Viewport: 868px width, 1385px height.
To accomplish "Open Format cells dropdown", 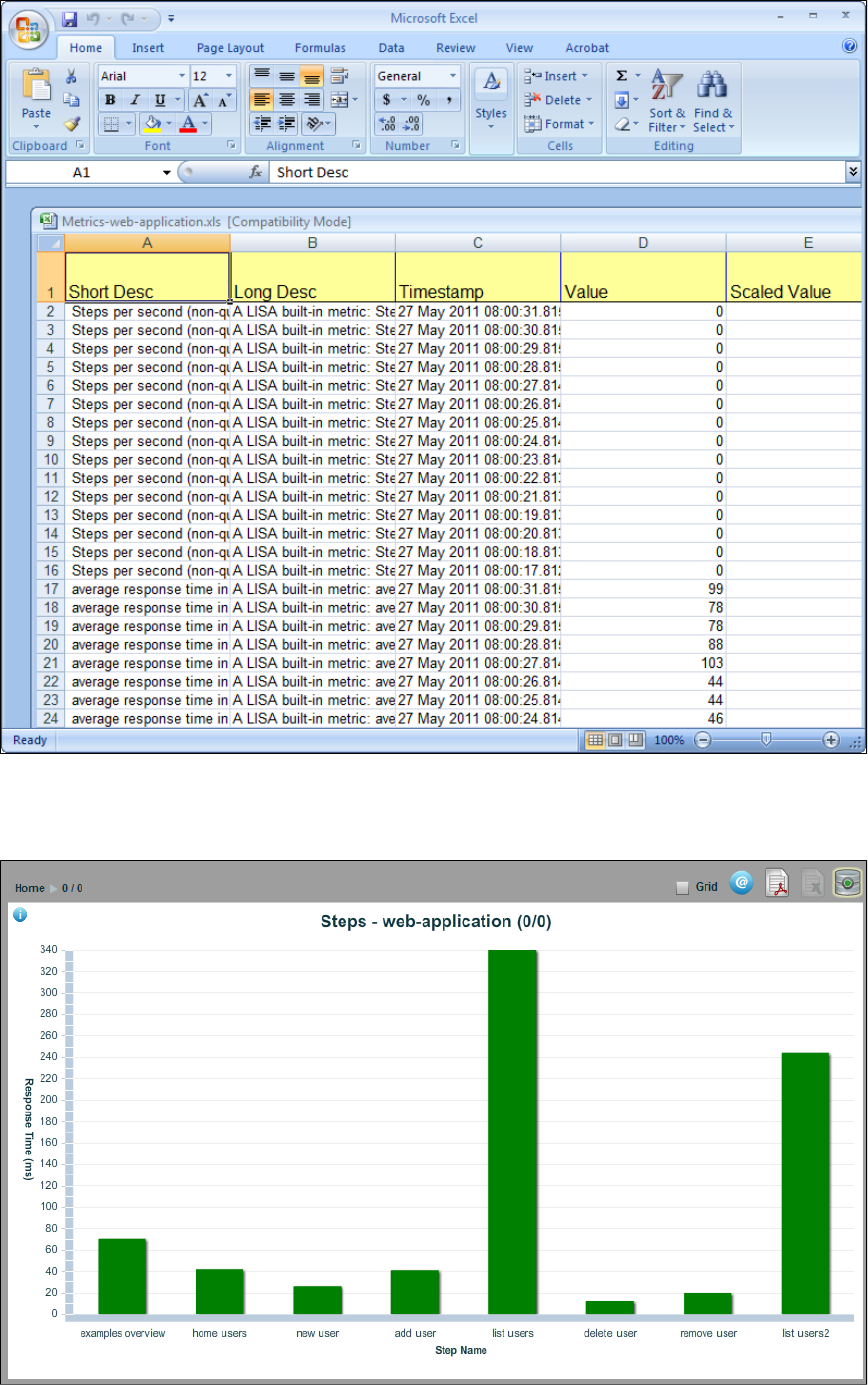I will click(x=557, y=124).
